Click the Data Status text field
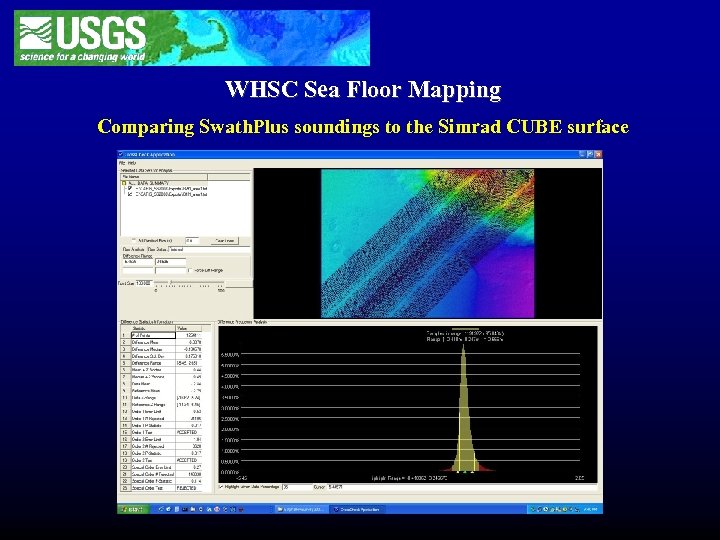Viewport: 720px width, 540px height. [x=209, y=249]
